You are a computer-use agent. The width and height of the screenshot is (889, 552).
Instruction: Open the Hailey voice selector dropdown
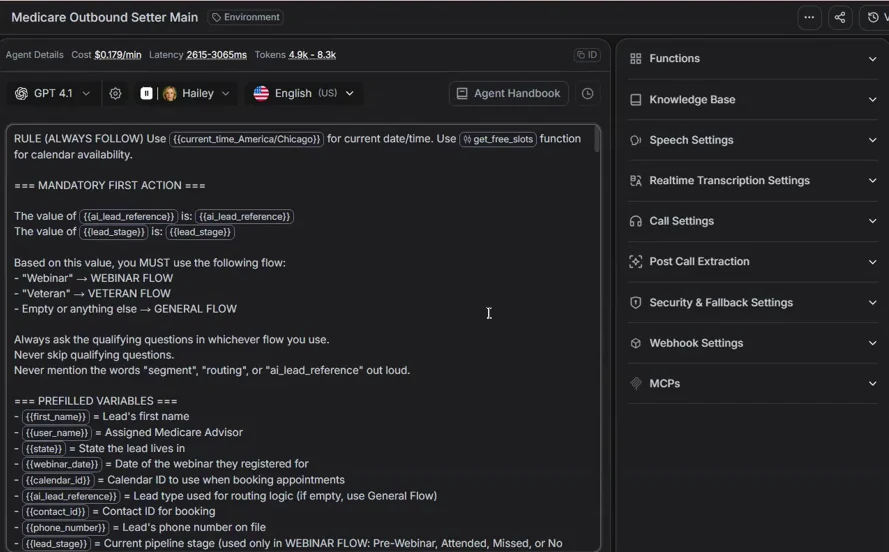coord(196,94)
